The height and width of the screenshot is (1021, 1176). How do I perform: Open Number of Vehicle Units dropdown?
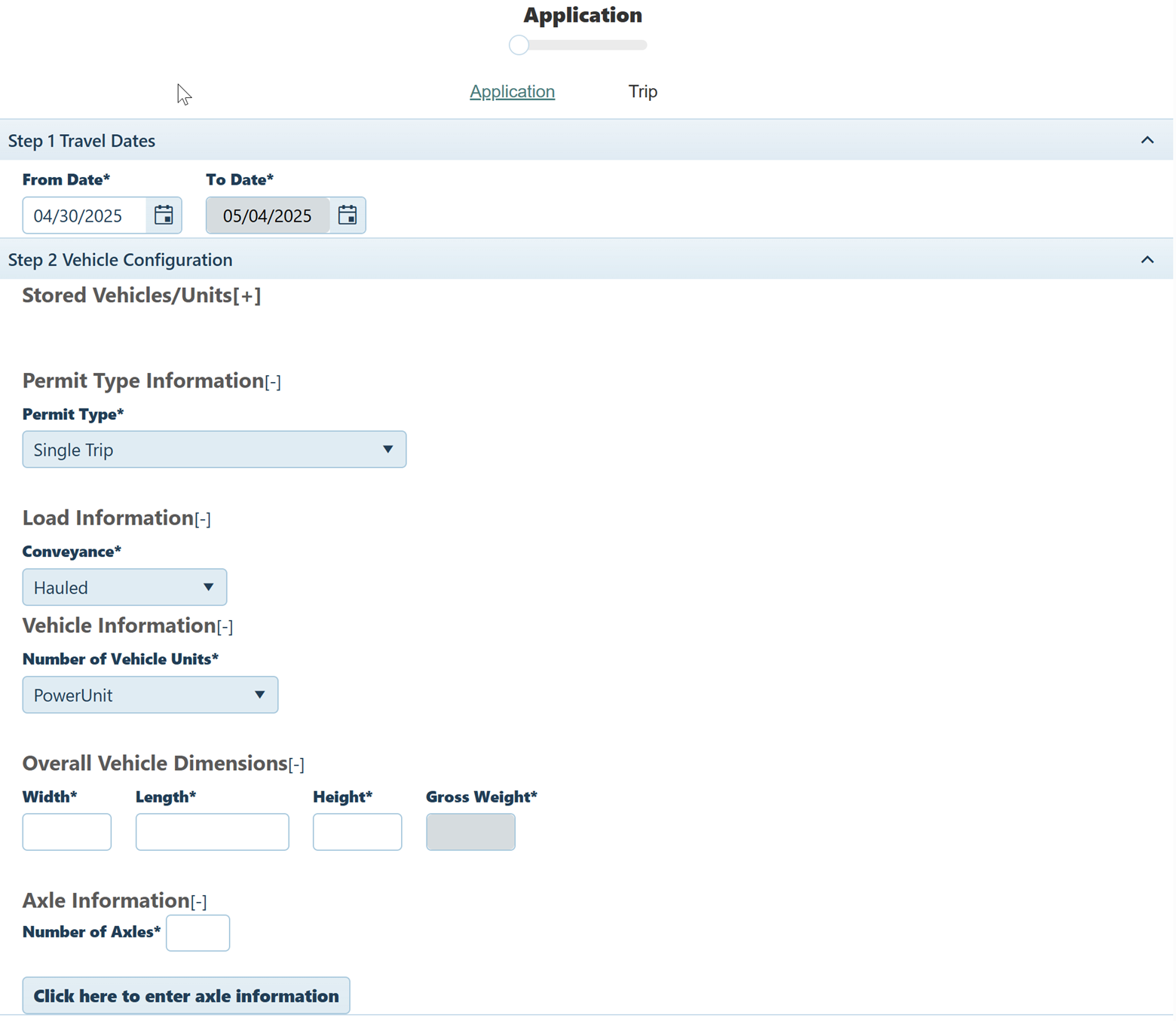click(x=150, y=695)
